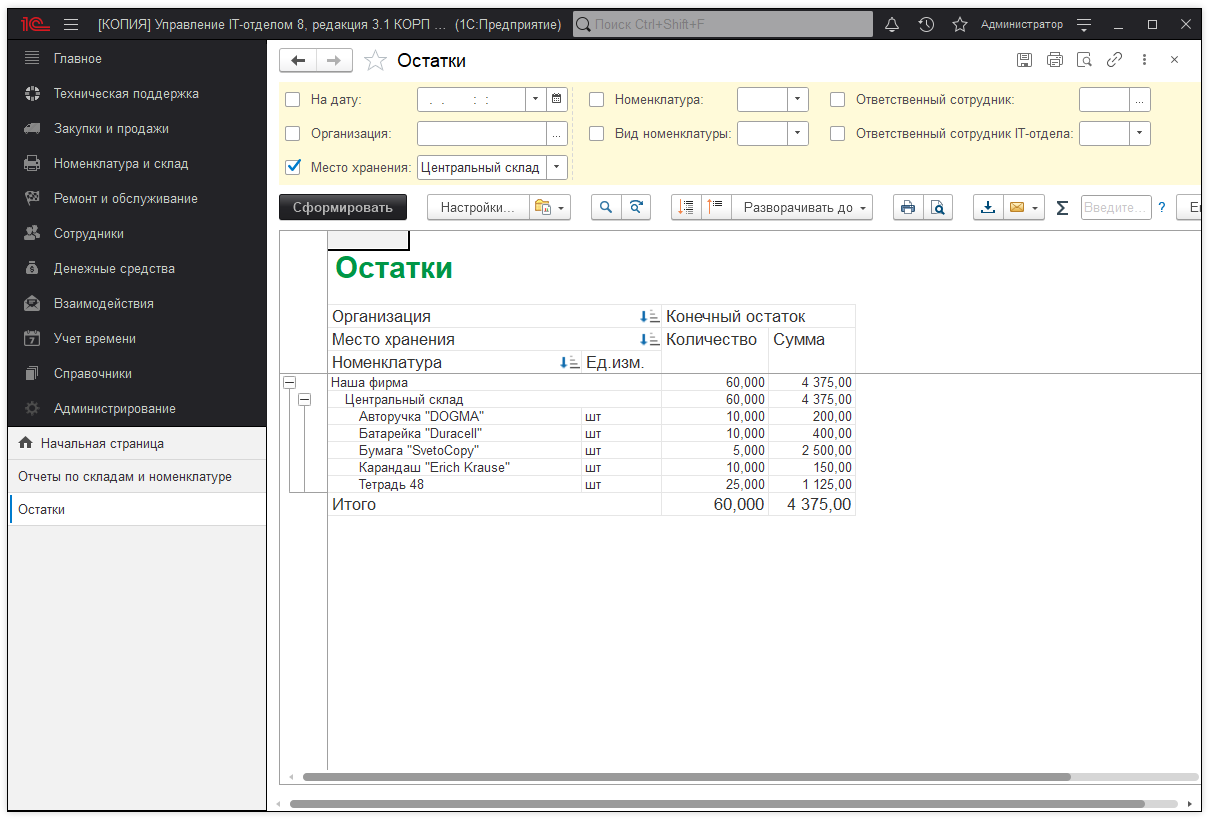Click the save-to-file download icon
1209x819 pixels.
coord(988,207)
